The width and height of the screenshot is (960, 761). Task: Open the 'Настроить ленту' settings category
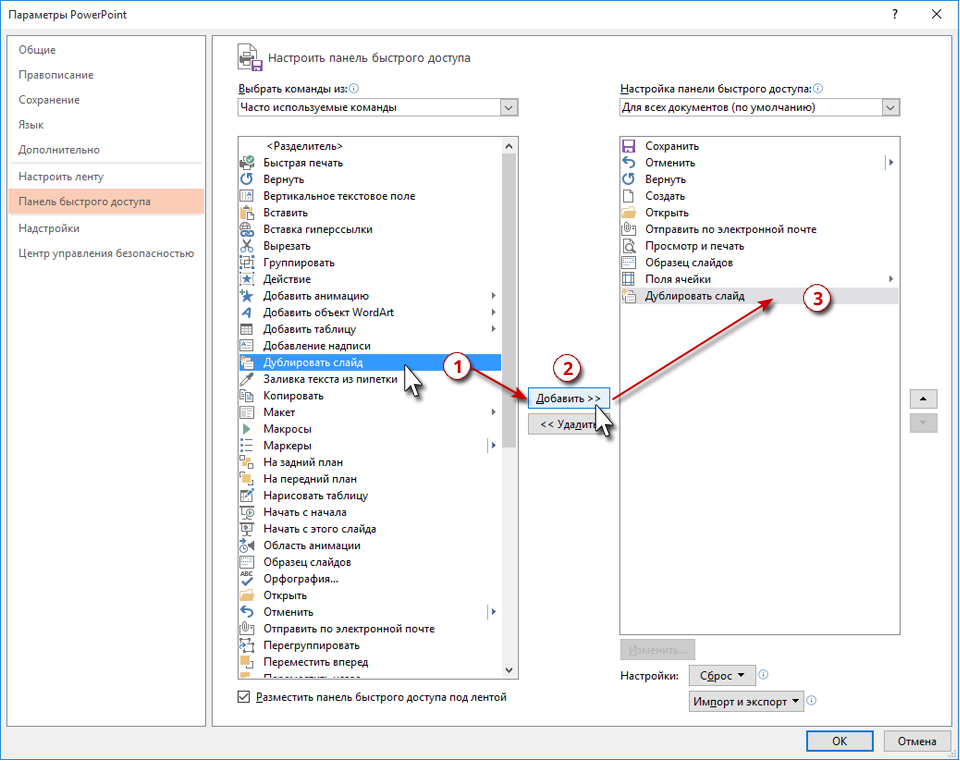107,177
